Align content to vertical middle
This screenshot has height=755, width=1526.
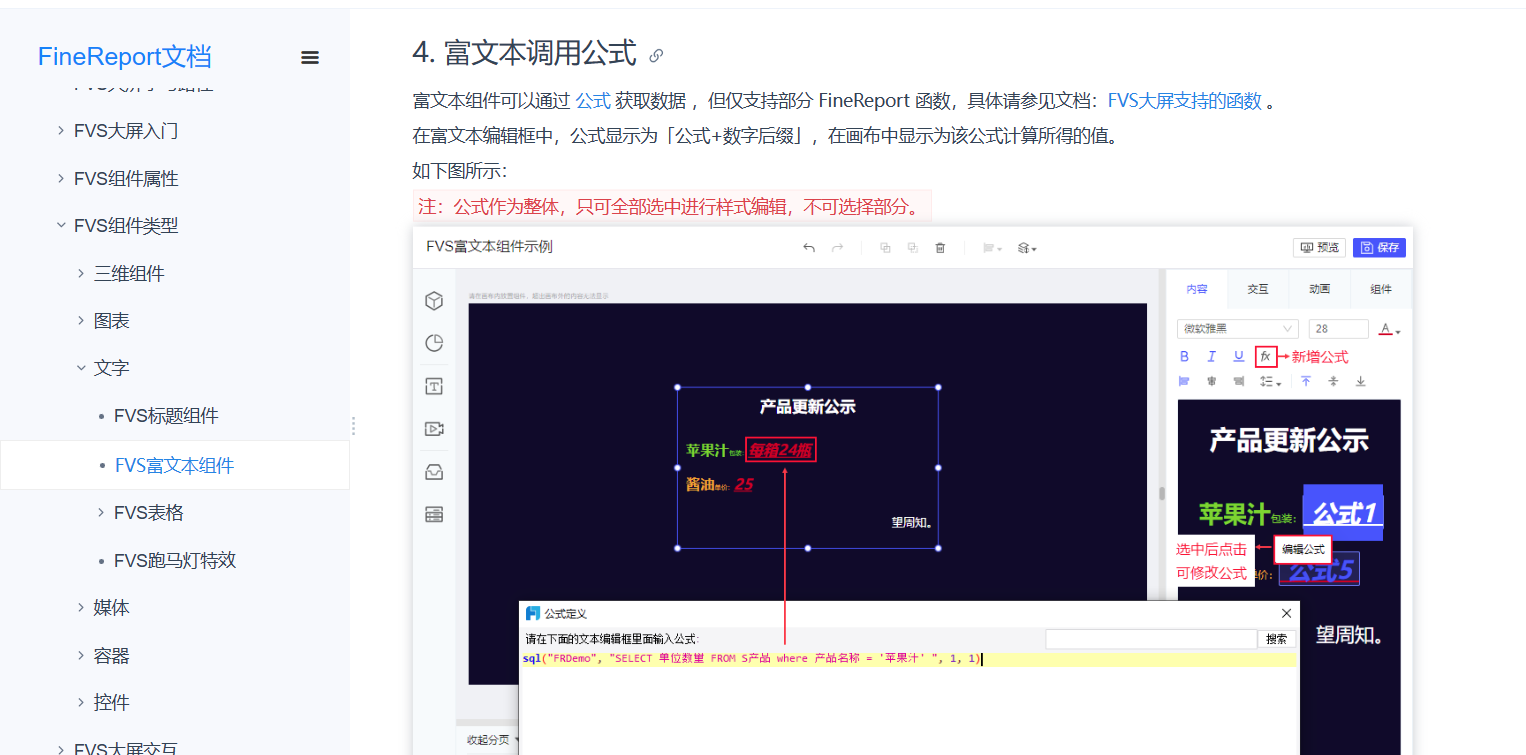pyautogui.click(x=1333, y=381)
